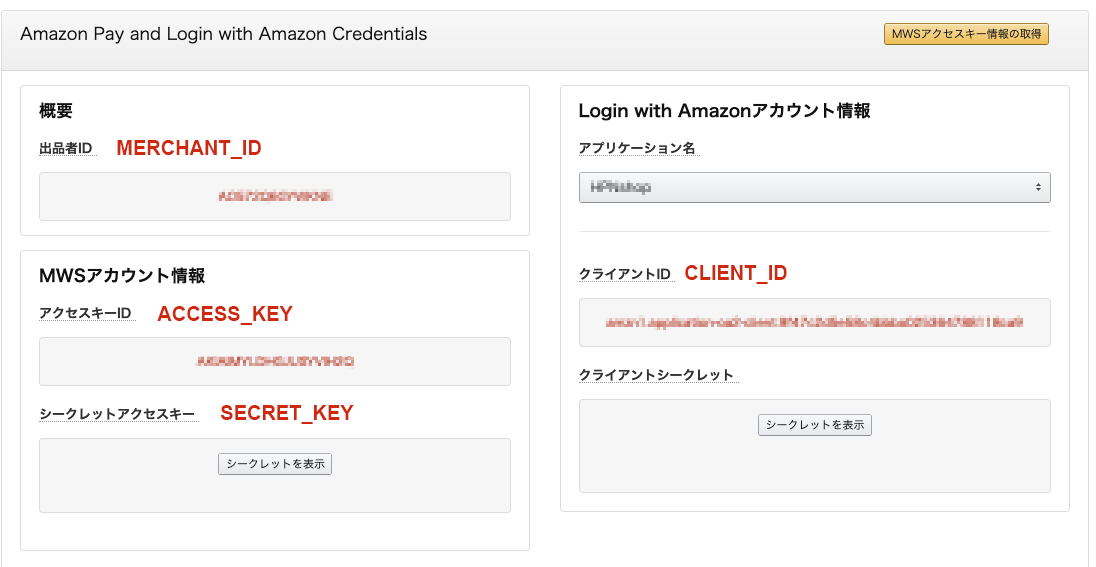Click the Amazon Pay and Login page title
The width and height of the screenshot is (1096, 567).
point(224,34)
